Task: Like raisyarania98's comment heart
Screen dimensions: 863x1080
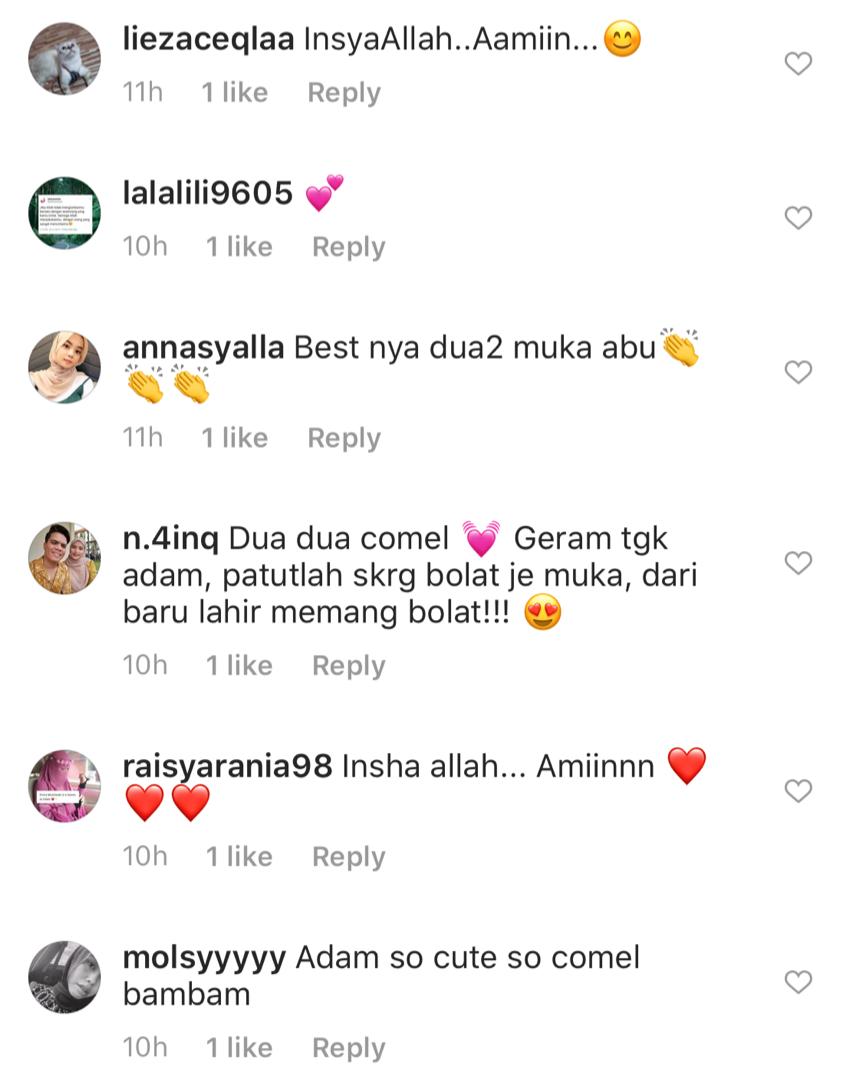Action: (x=798, y=791)
